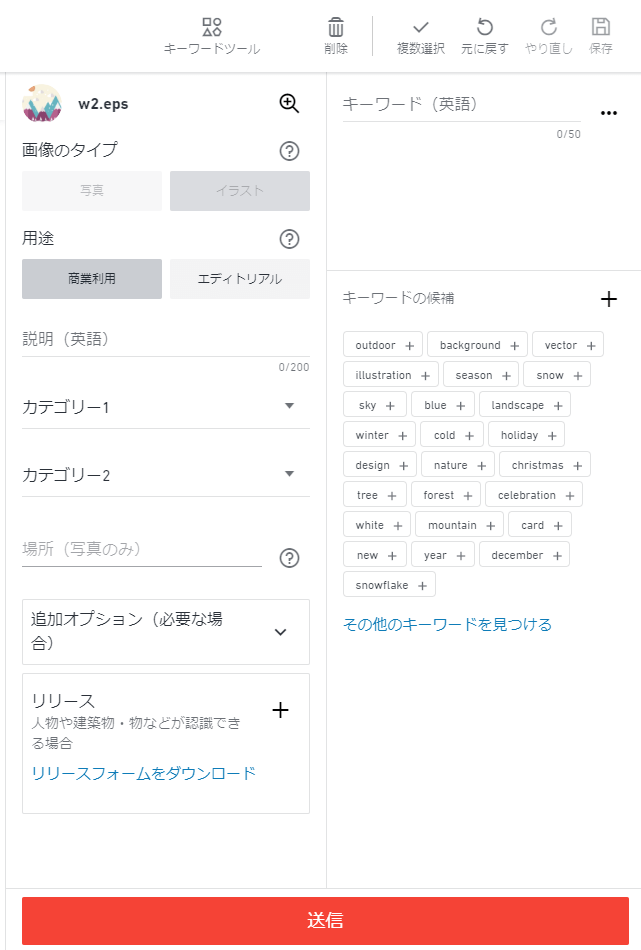
Task: Zoom in on w2.eps preview magnifier
Action: point(289,103)
